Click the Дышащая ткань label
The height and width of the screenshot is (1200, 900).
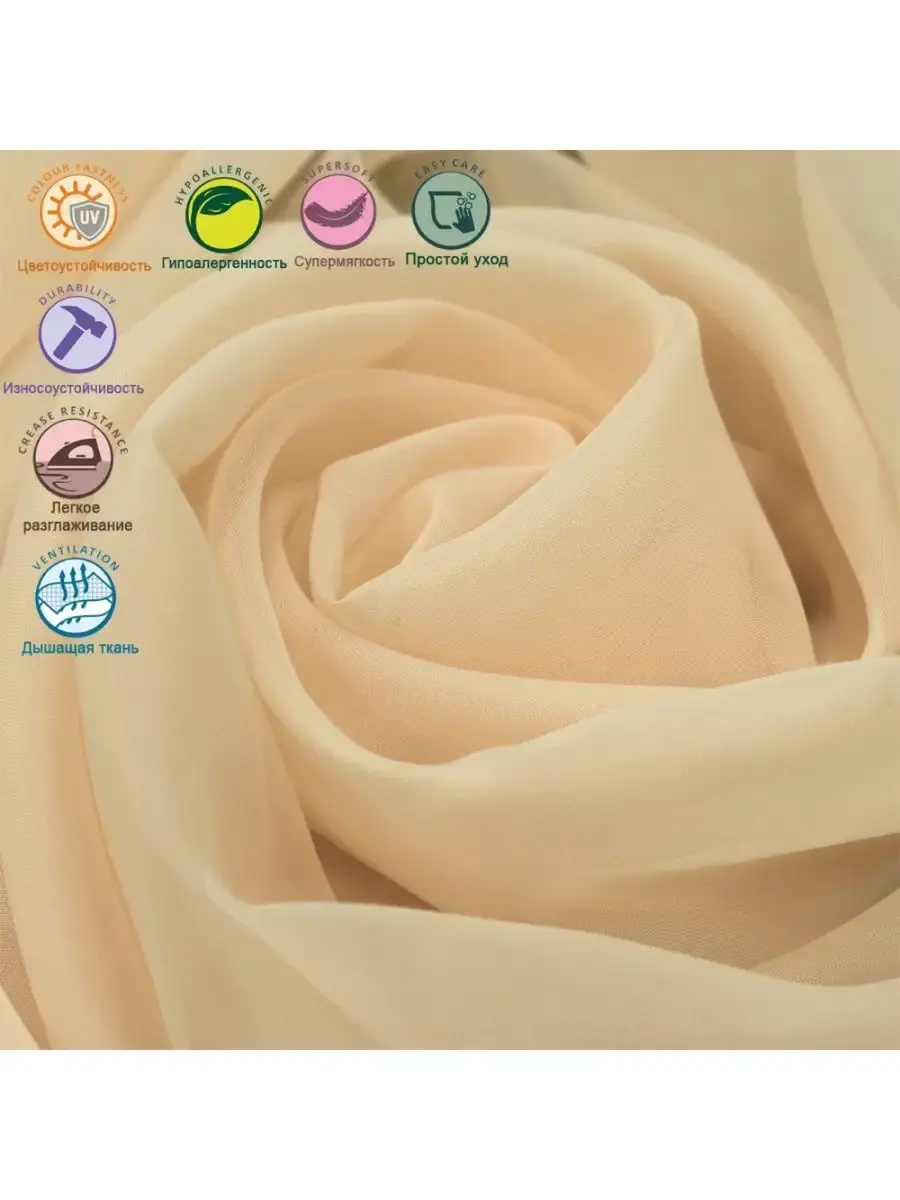[x=80, y=647]
